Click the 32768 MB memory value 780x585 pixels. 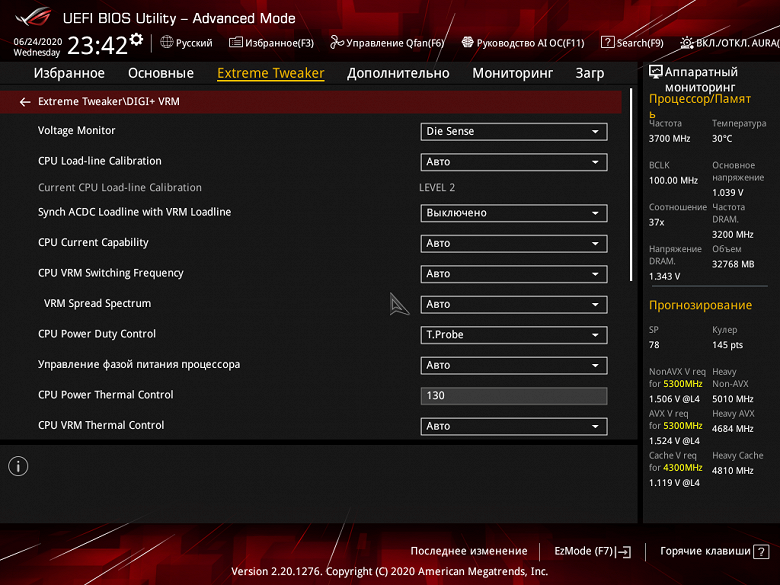pos(733,264)
